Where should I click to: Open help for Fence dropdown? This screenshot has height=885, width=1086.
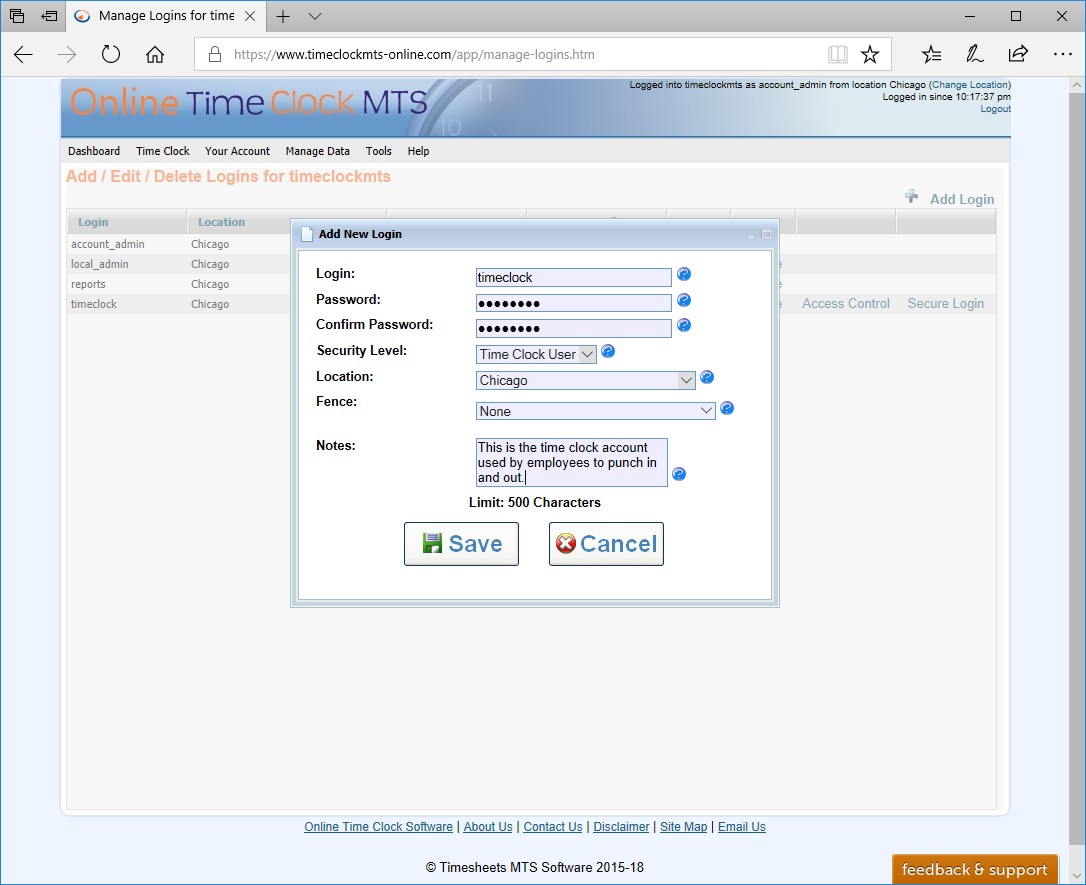tap(727, 408)
